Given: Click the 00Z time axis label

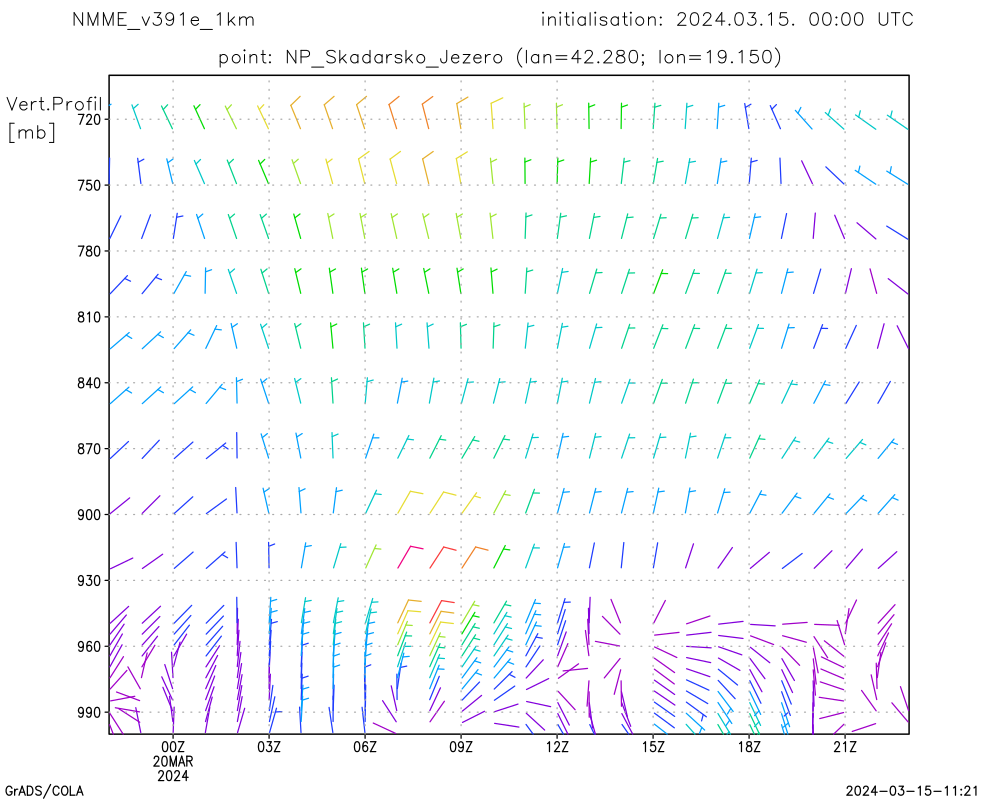Looking at the screenshot, I should pos(173,747).
